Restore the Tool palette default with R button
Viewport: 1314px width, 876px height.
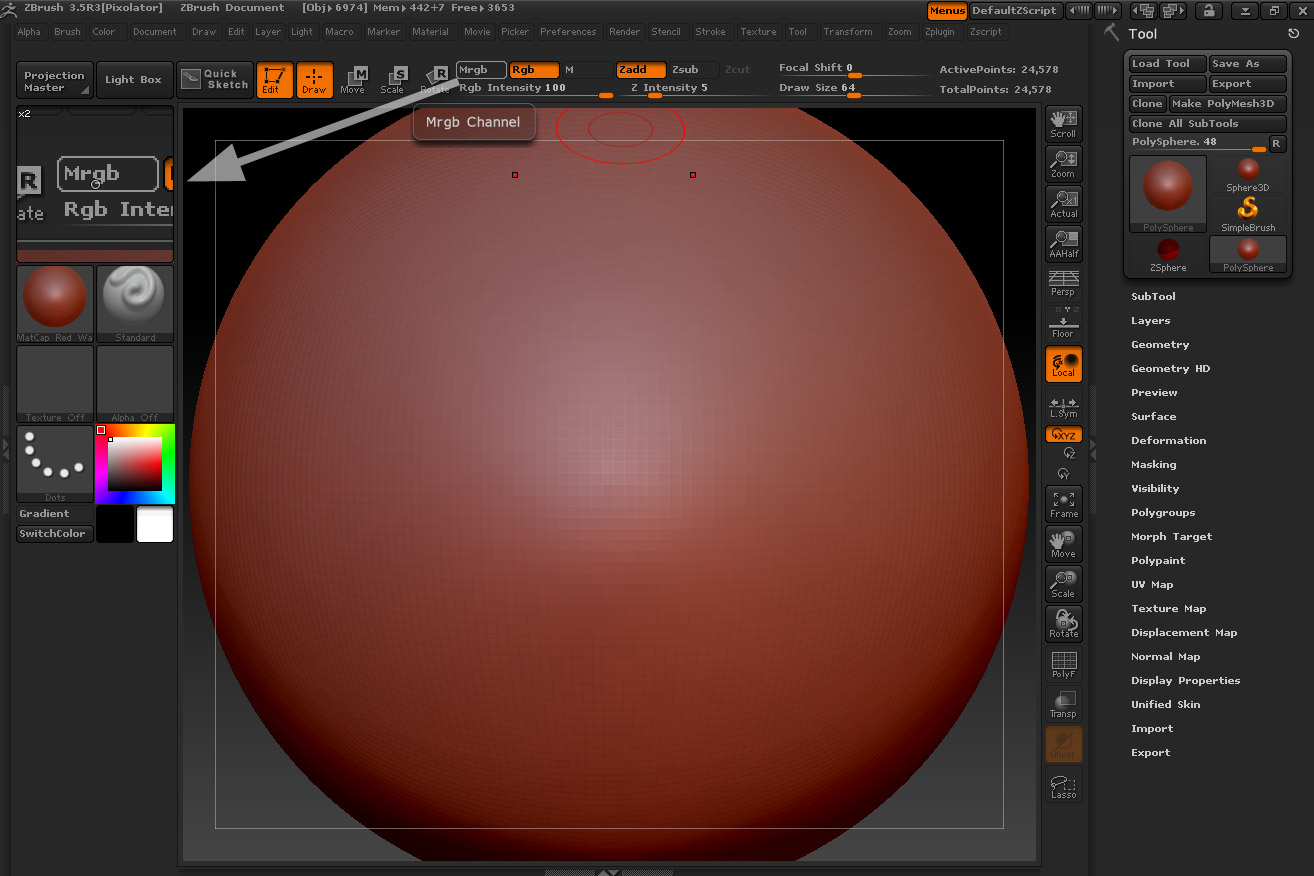[x=1276, y=143]
